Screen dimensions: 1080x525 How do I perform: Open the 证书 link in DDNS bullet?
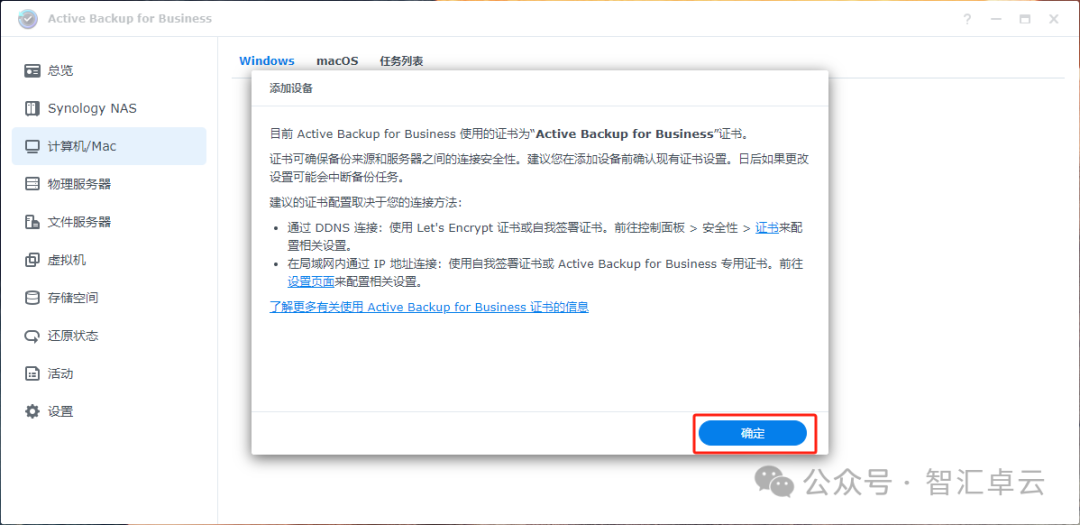pos(767,228)
